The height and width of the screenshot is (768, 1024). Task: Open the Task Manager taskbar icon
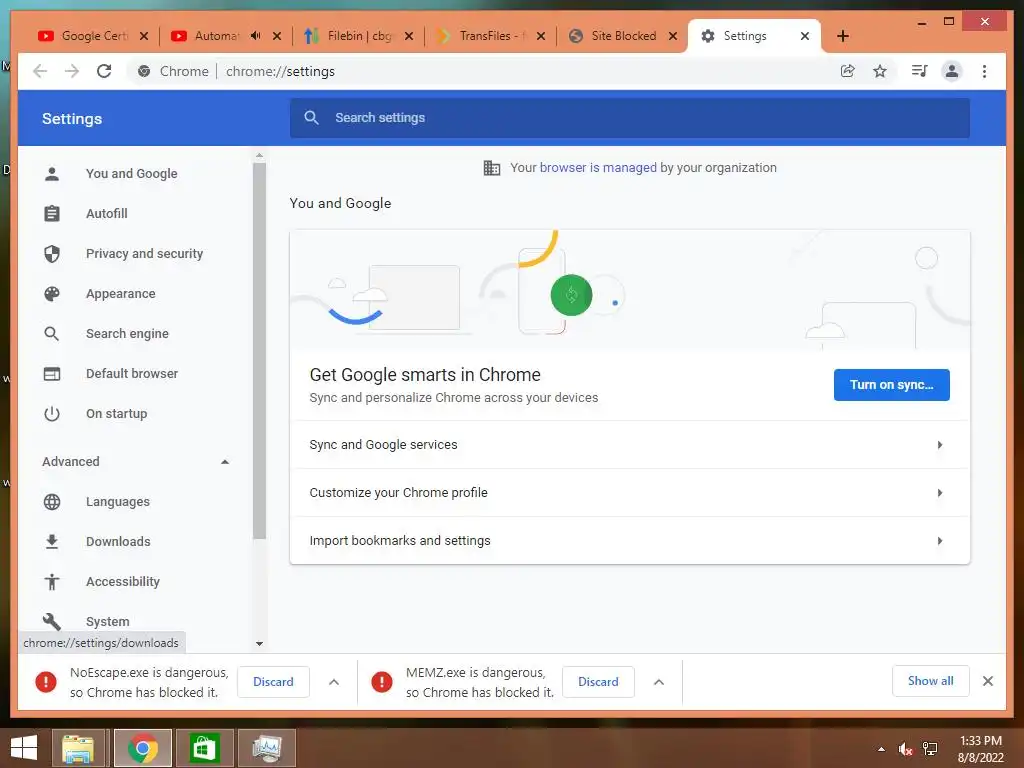click(266, 748)
